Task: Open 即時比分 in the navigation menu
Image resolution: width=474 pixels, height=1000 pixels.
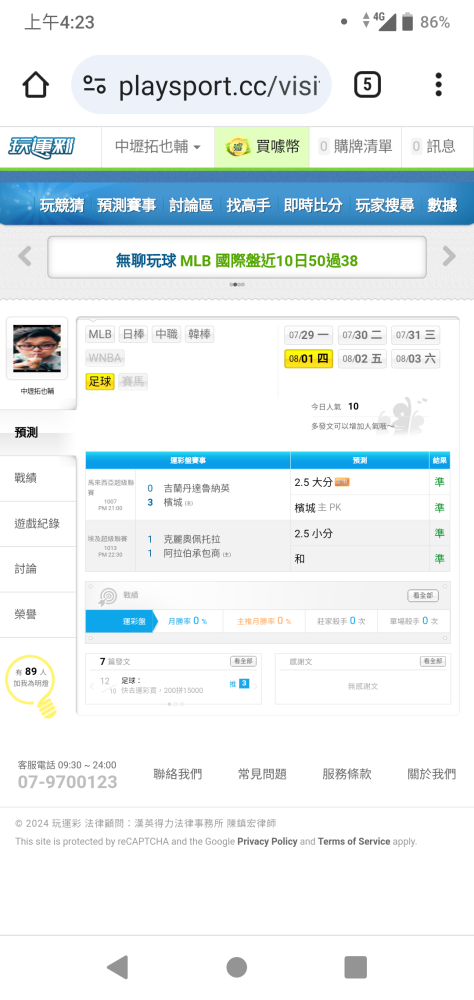Action: 313,205
